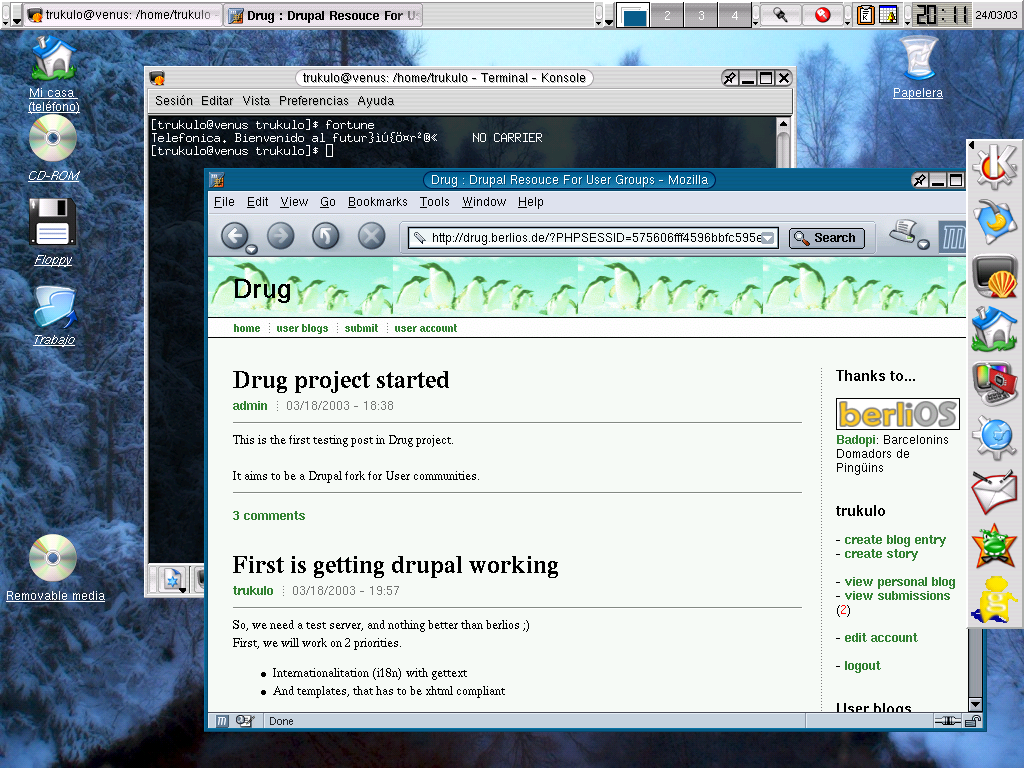Follow the submit navigation link
1024x768 pixels.
pos(361,328)
